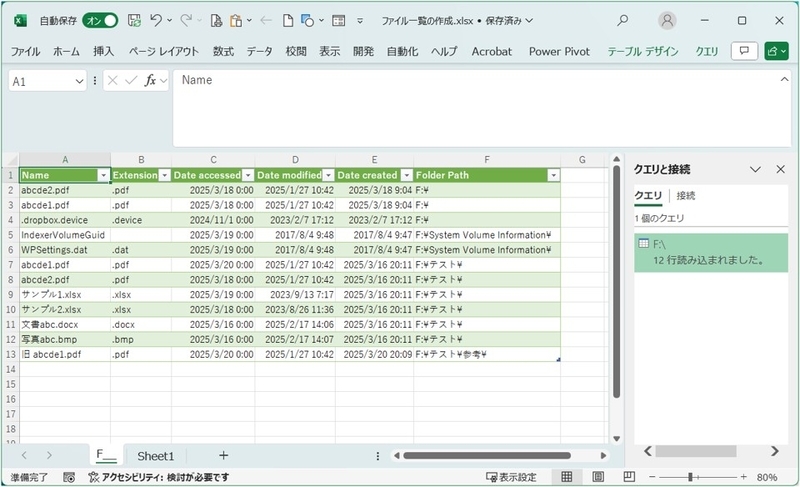Click the Save icon in quick access toolbar
This screenshot has height=487, width=800.
coord(134,20)
